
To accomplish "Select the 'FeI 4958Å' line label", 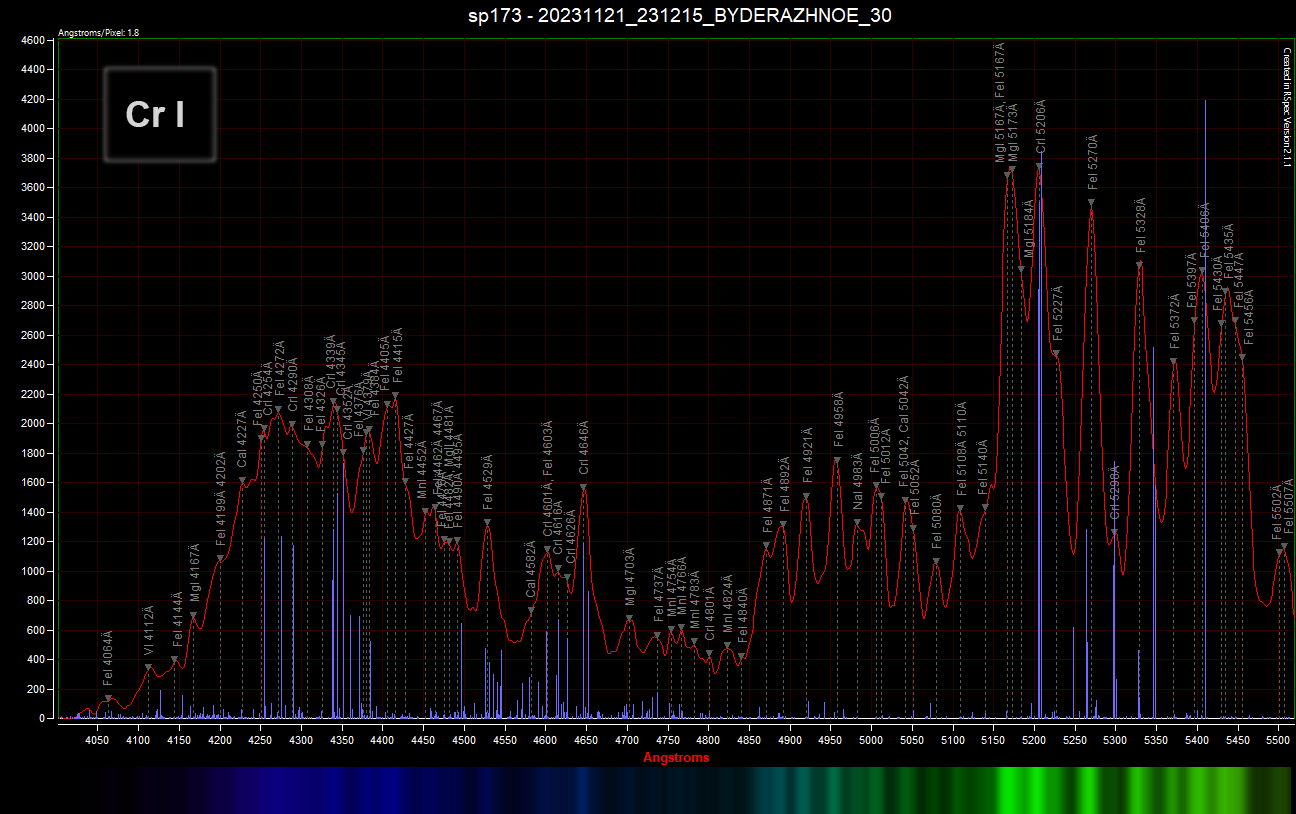I will (x=838, y=419).
